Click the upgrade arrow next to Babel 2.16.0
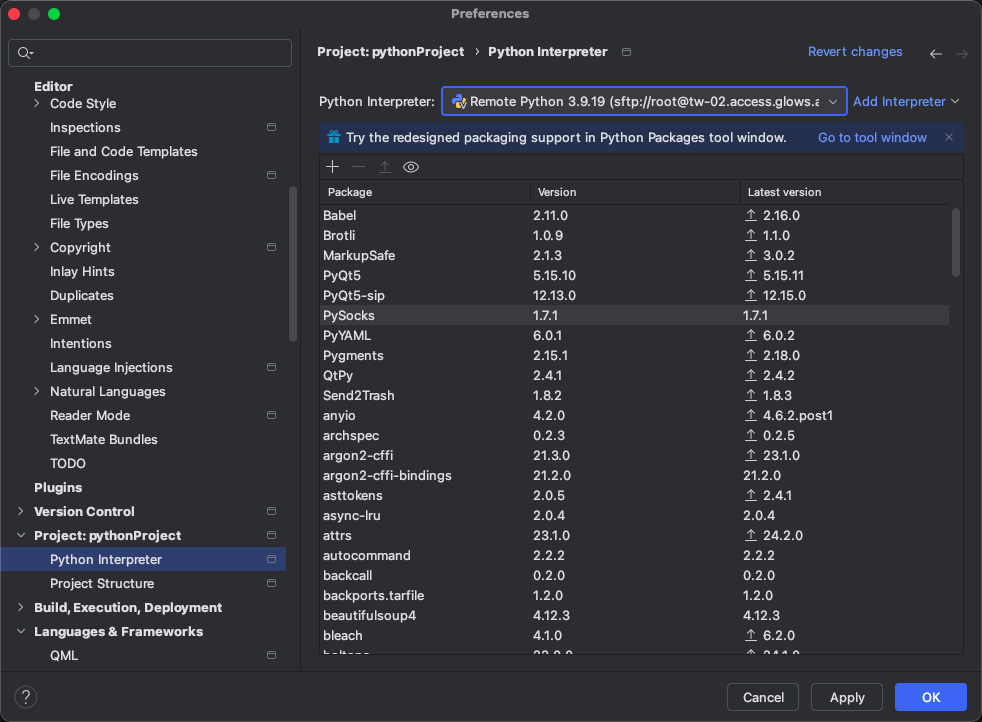This screenshot has width=982, height=722. point(751,215)
